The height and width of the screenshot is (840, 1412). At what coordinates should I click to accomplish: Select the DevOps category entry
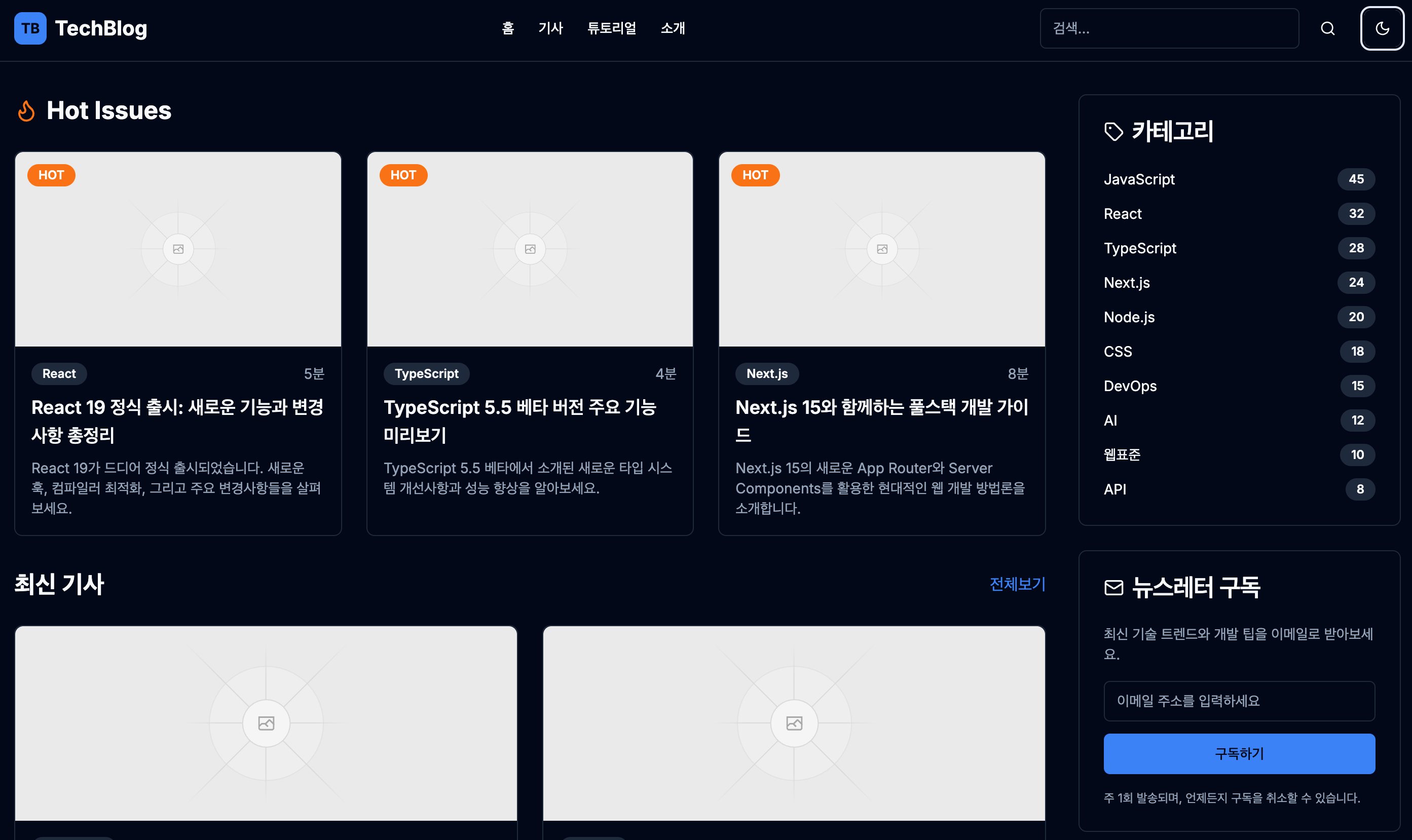pos(1130,386)
